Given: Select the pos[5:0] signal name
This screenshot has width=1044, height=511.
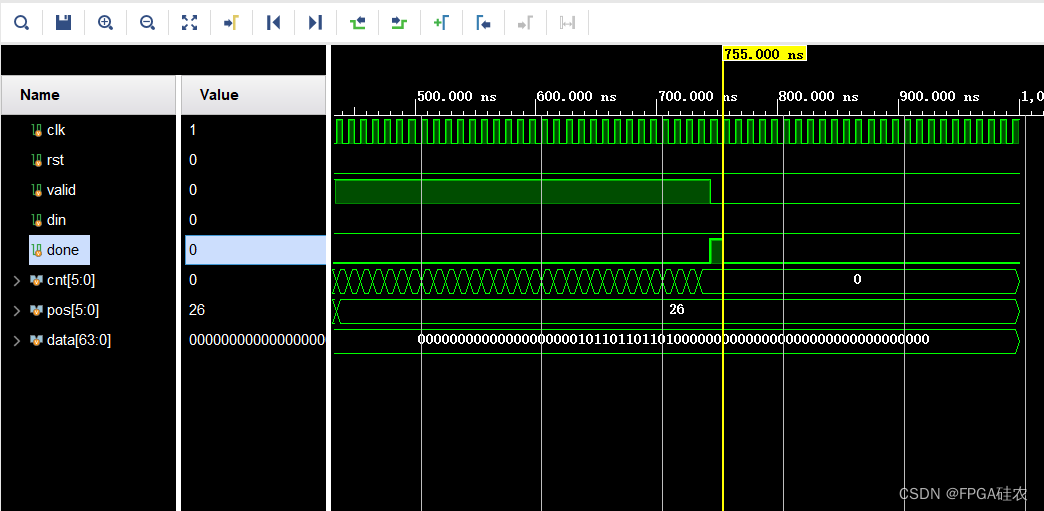Looking at the screenshot, I should pos(72,310).
